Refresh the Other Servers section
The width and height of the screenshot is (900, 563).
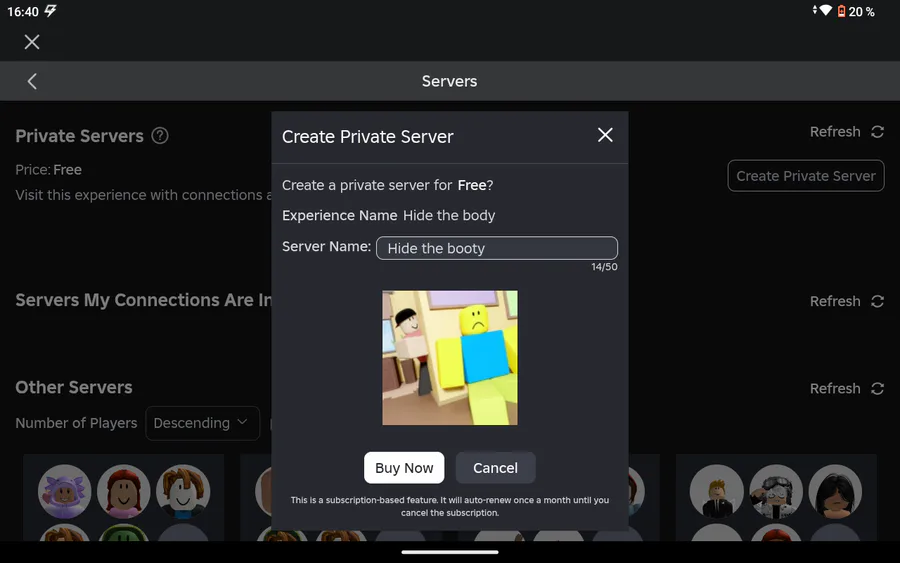[835, 389]
